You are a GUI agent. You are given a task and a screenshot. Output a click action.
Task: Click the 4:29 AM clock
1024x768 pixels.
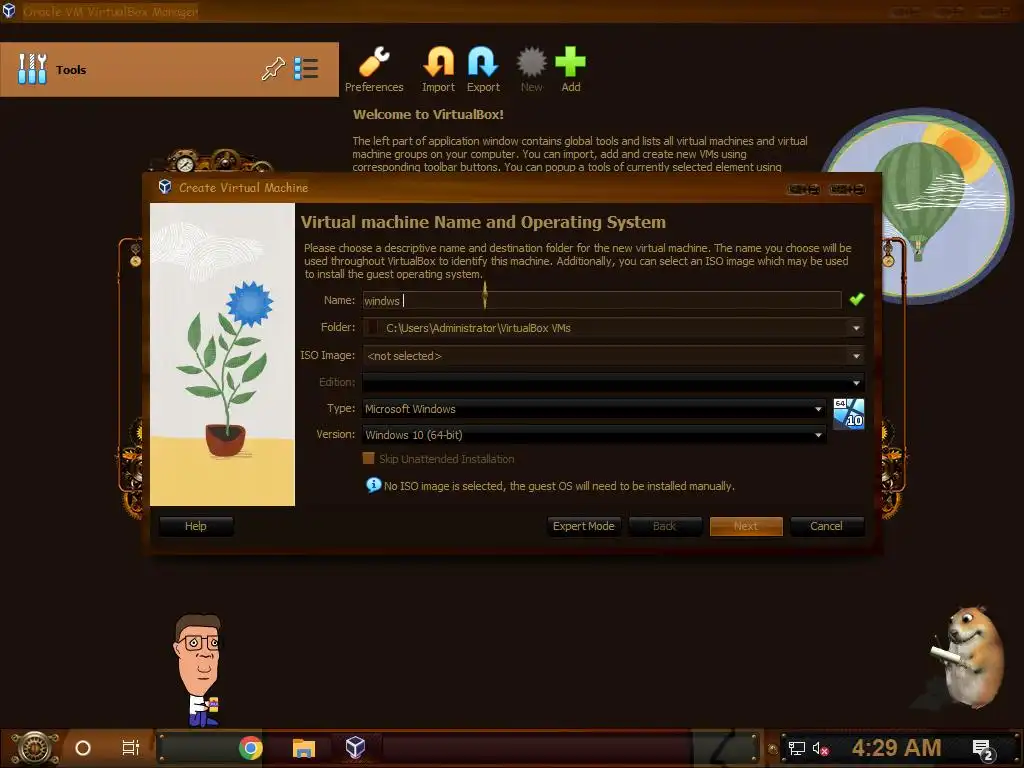[896, 748]
